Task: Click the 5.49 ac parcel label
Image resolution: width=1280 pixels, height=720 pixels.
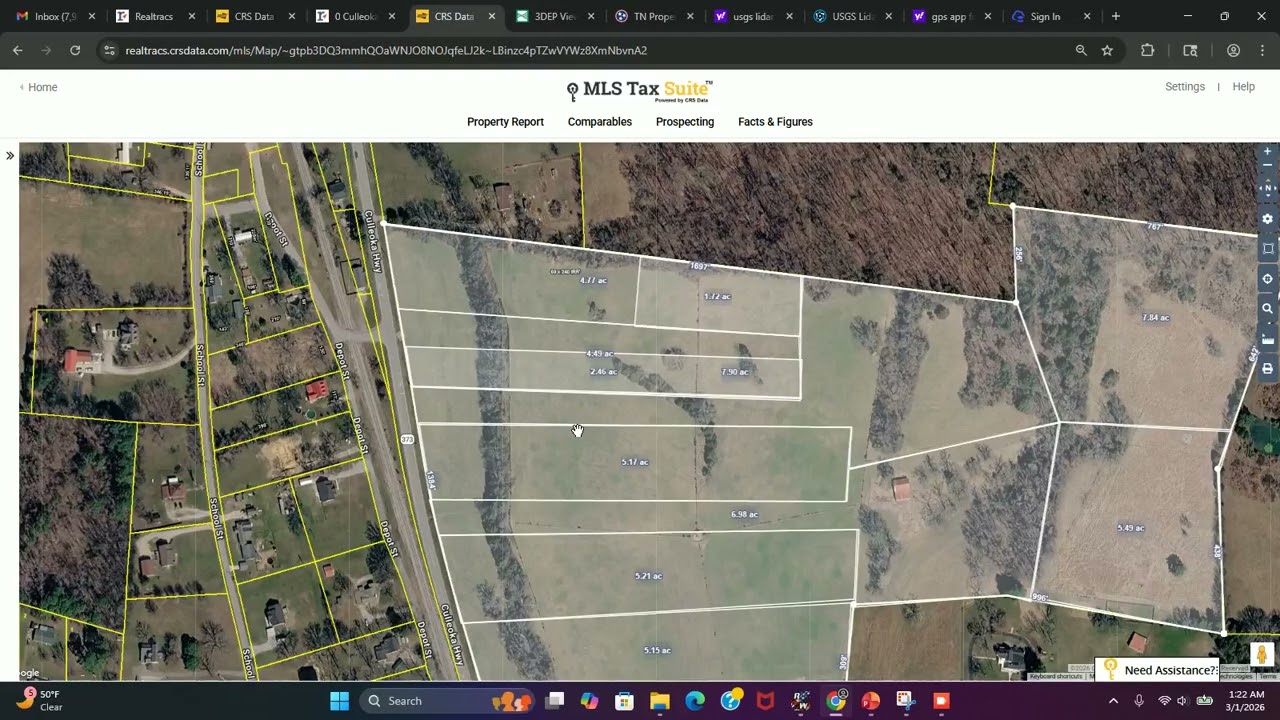Action: (x=1130, y=528)
